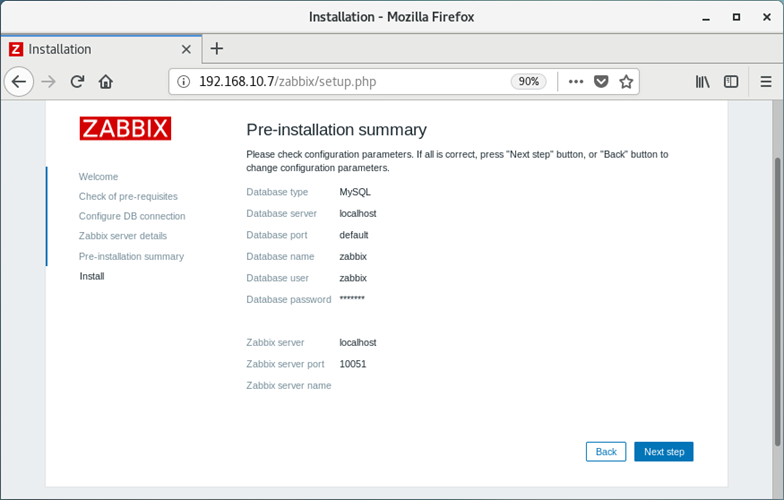Click the Zabbix server localhost value
The height and width of the screenshot is (500, 784).
click(358, 342)
